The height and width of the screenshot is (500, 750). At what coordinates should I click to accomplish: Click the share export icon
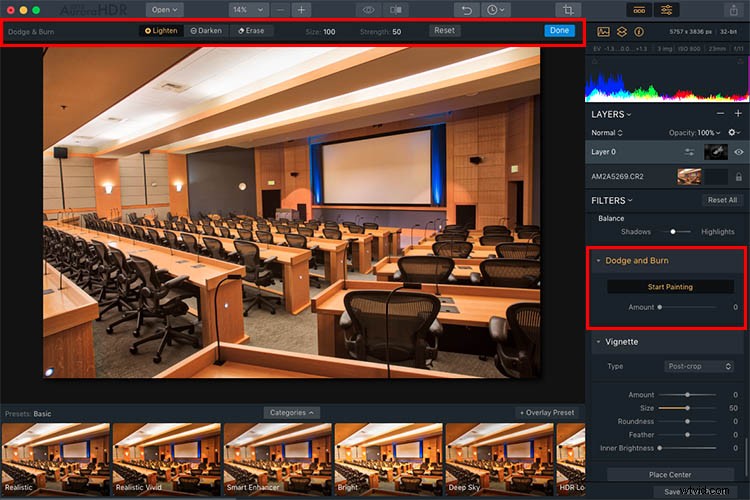tap(734, 10)
